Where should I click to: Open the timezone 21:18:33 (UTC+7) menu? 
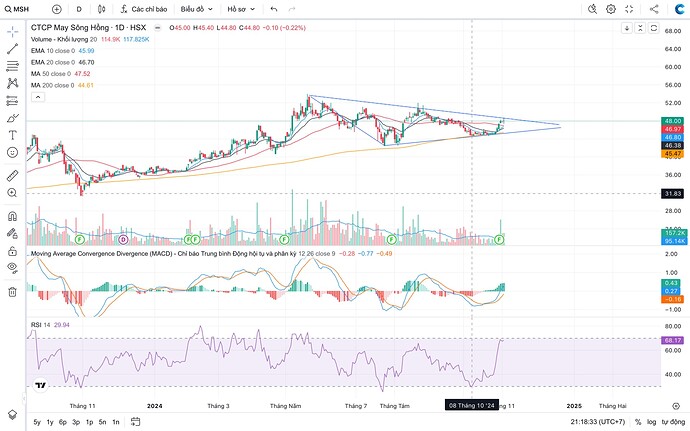click(598, 422)
